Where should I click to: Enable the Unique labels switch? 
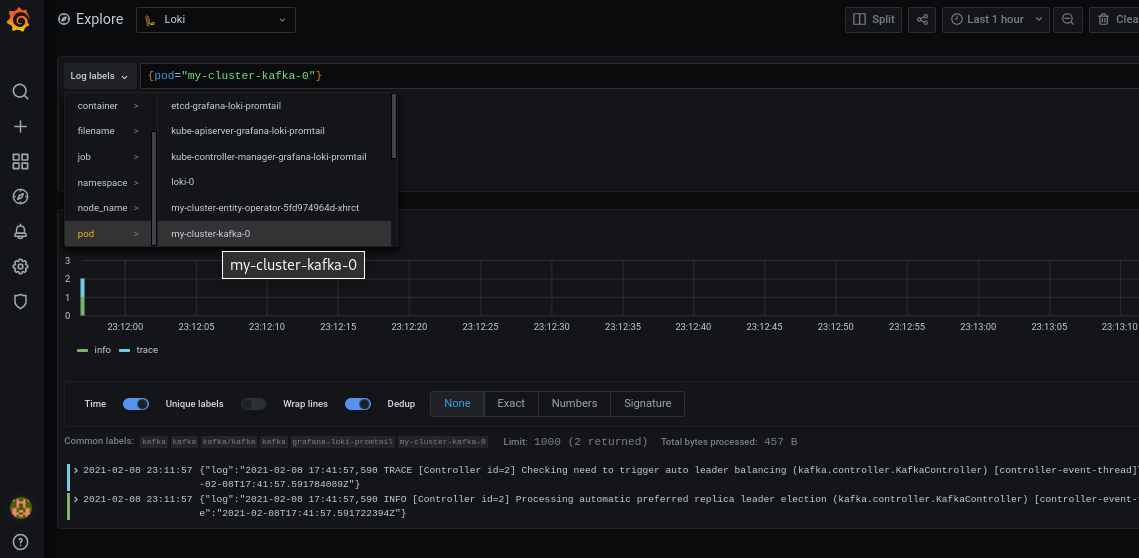253,404
